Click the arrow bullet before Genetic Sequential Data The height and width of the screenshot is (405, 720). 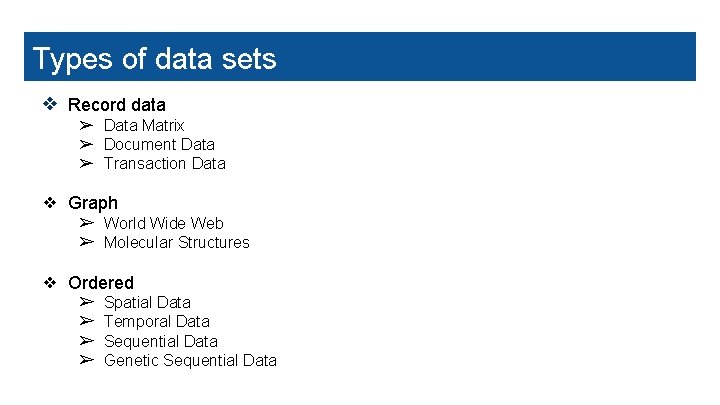coord(86,360)
